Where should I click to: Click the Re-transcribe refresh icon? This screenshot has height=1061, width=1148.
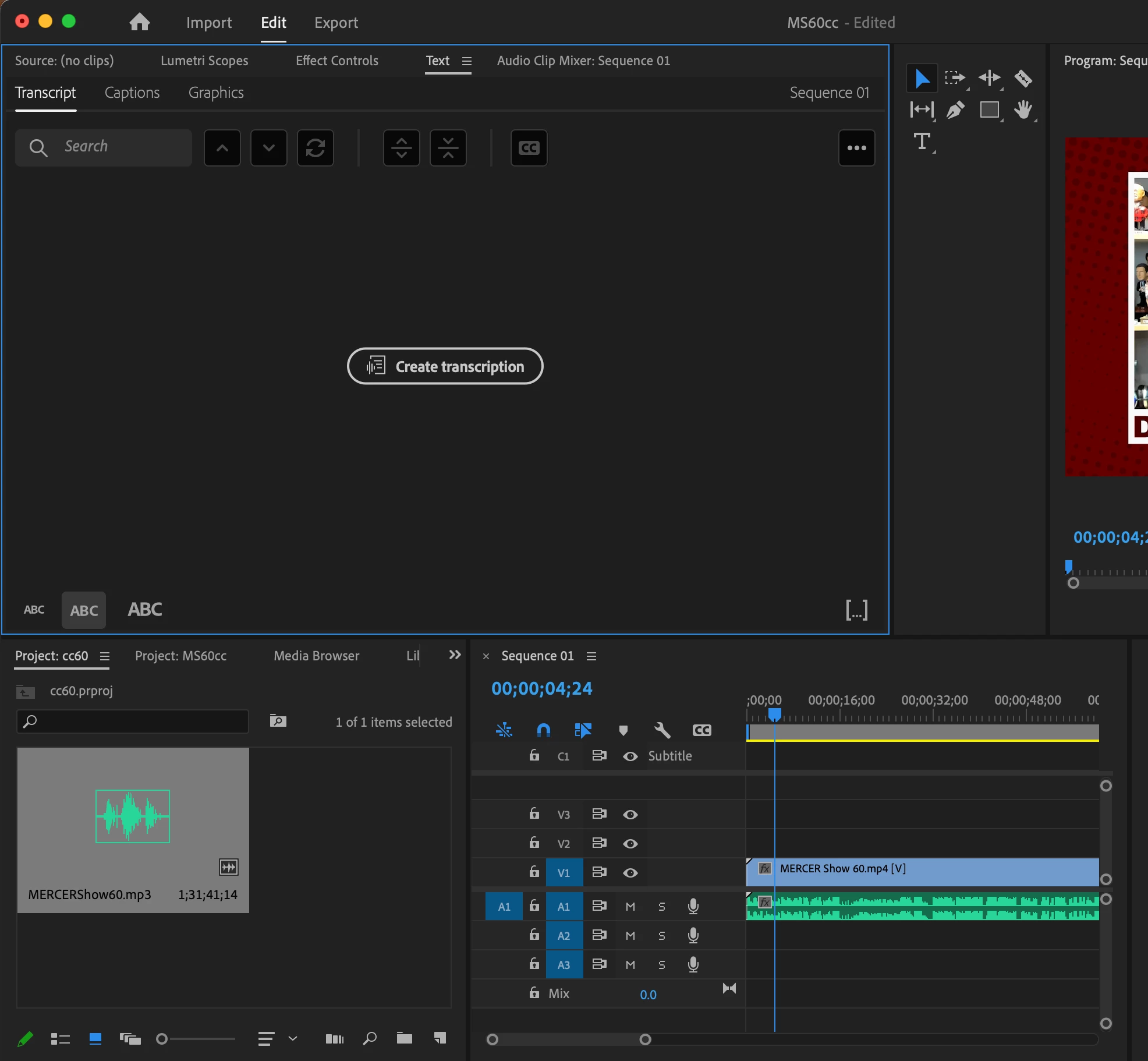pos(315,148)
